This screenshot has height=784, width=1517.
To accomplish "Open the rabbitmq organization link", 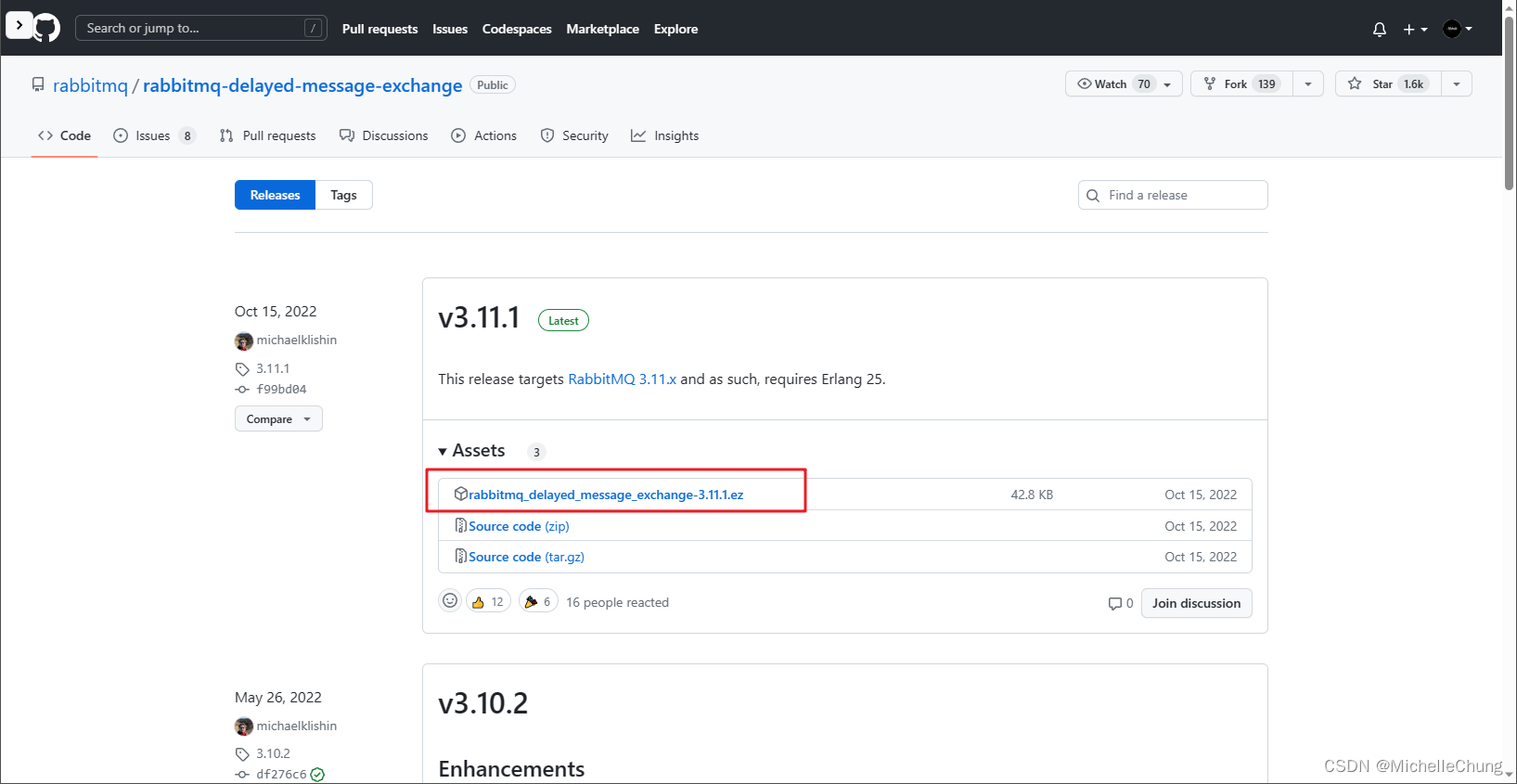I will click(x=90, y=85).
